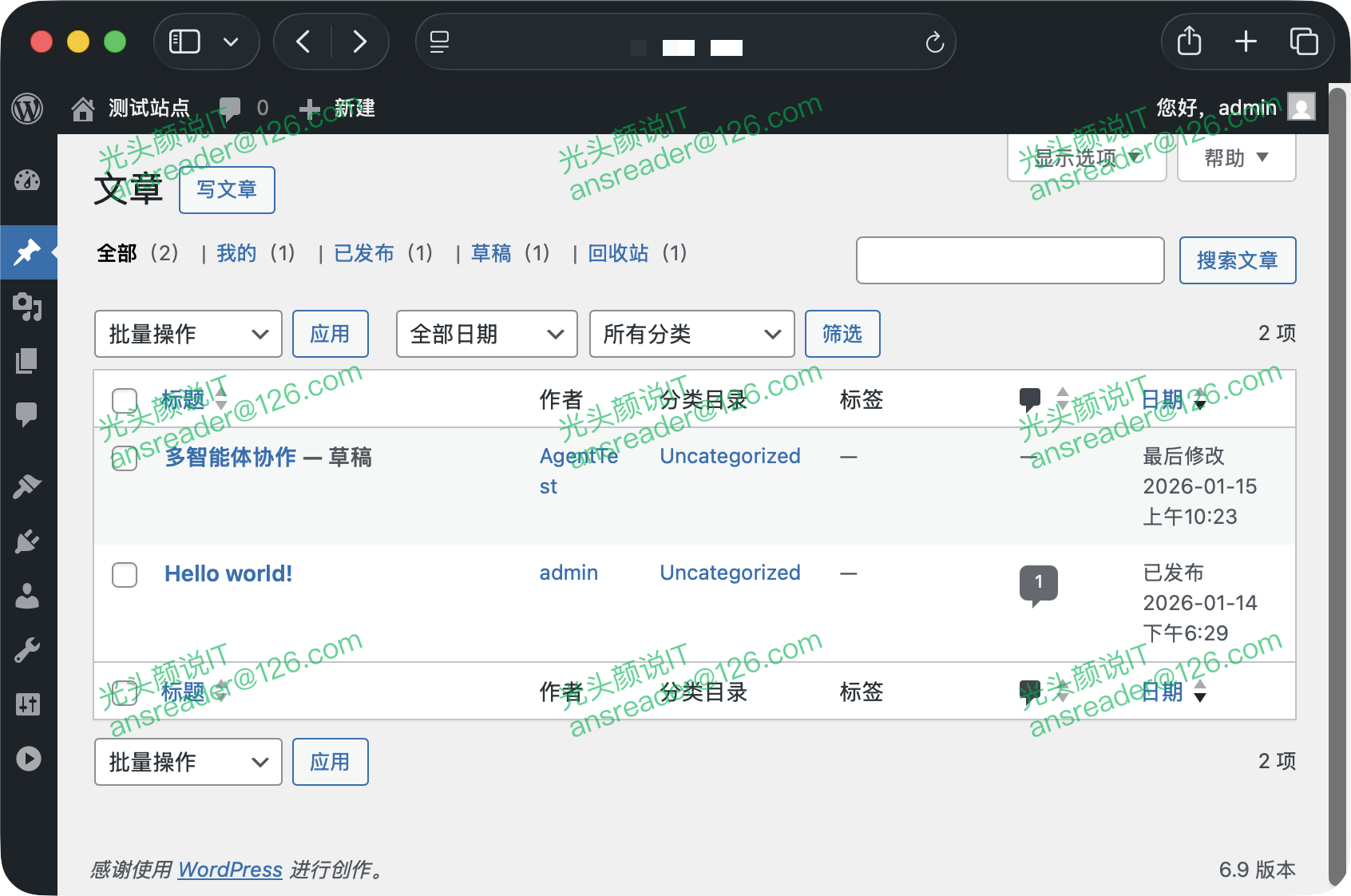Open the 批量操作 bulk actions dropdown
The height and width of the screenshot is (896, 1351).
(x=188, y=334)
